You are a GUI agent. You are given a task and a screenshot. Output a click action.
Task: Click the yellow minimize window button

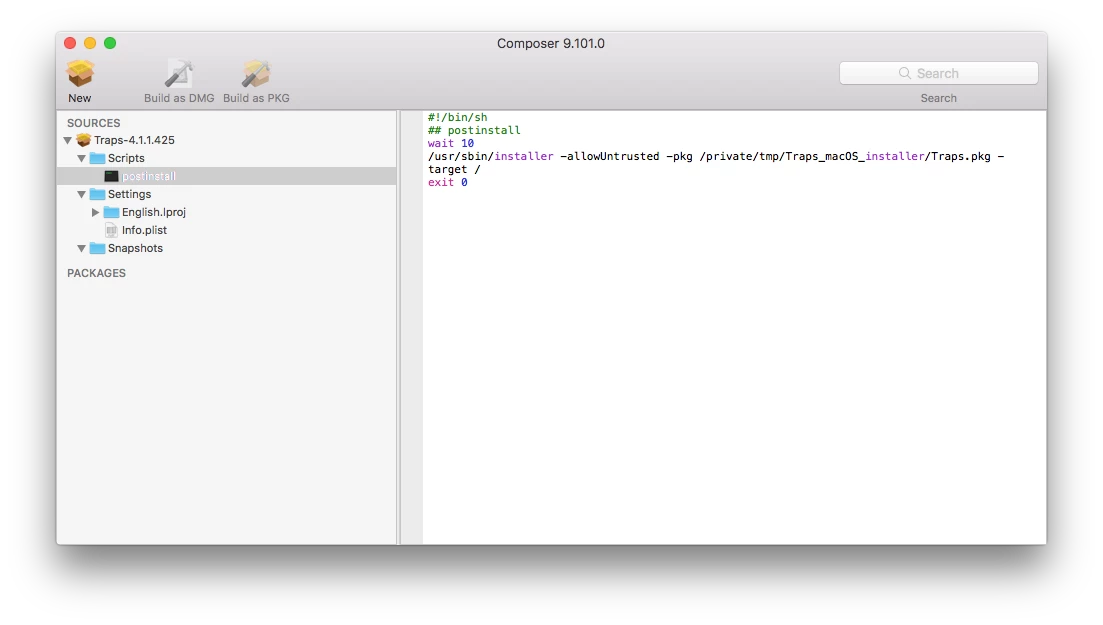click(x=90, y=43)
